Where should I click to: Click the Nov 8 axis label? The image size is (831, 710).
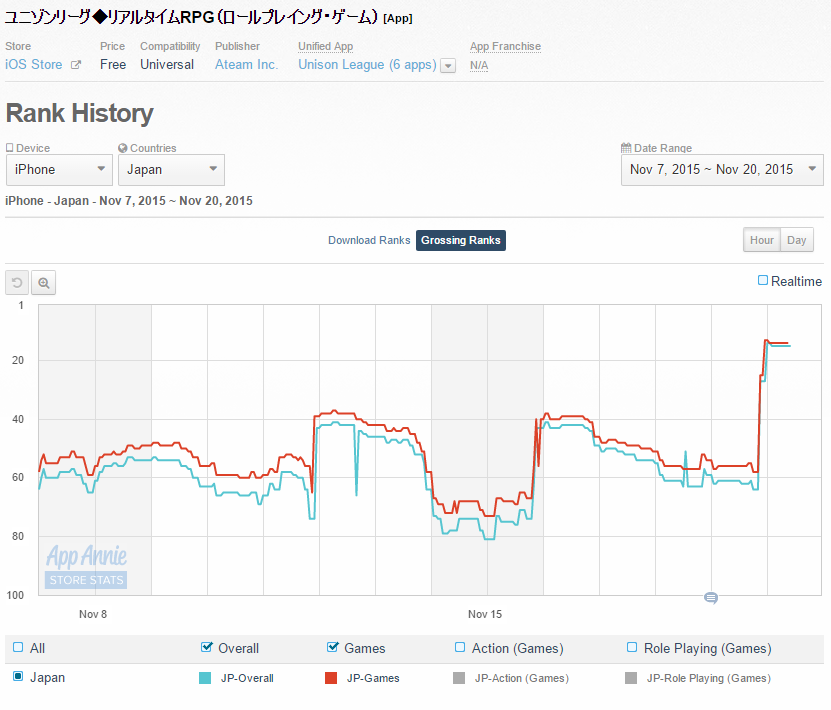tap(93, 614)
